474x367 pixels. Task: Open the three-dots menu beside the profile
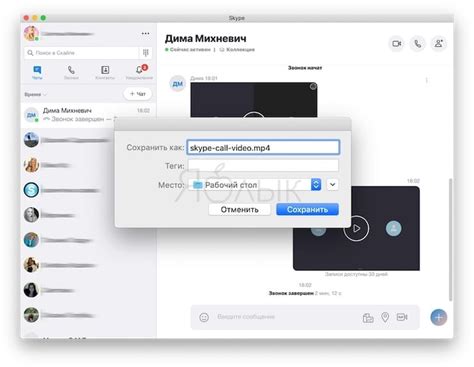(x=145, y=33)
